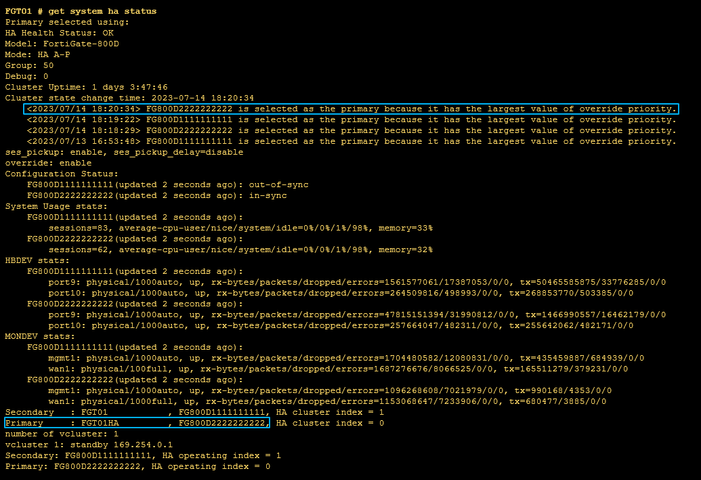Image resolution: width=701 pixels, height=480 pixels.
Task: Click the 'sessions=62' usage line
Action: pos(241,250)
